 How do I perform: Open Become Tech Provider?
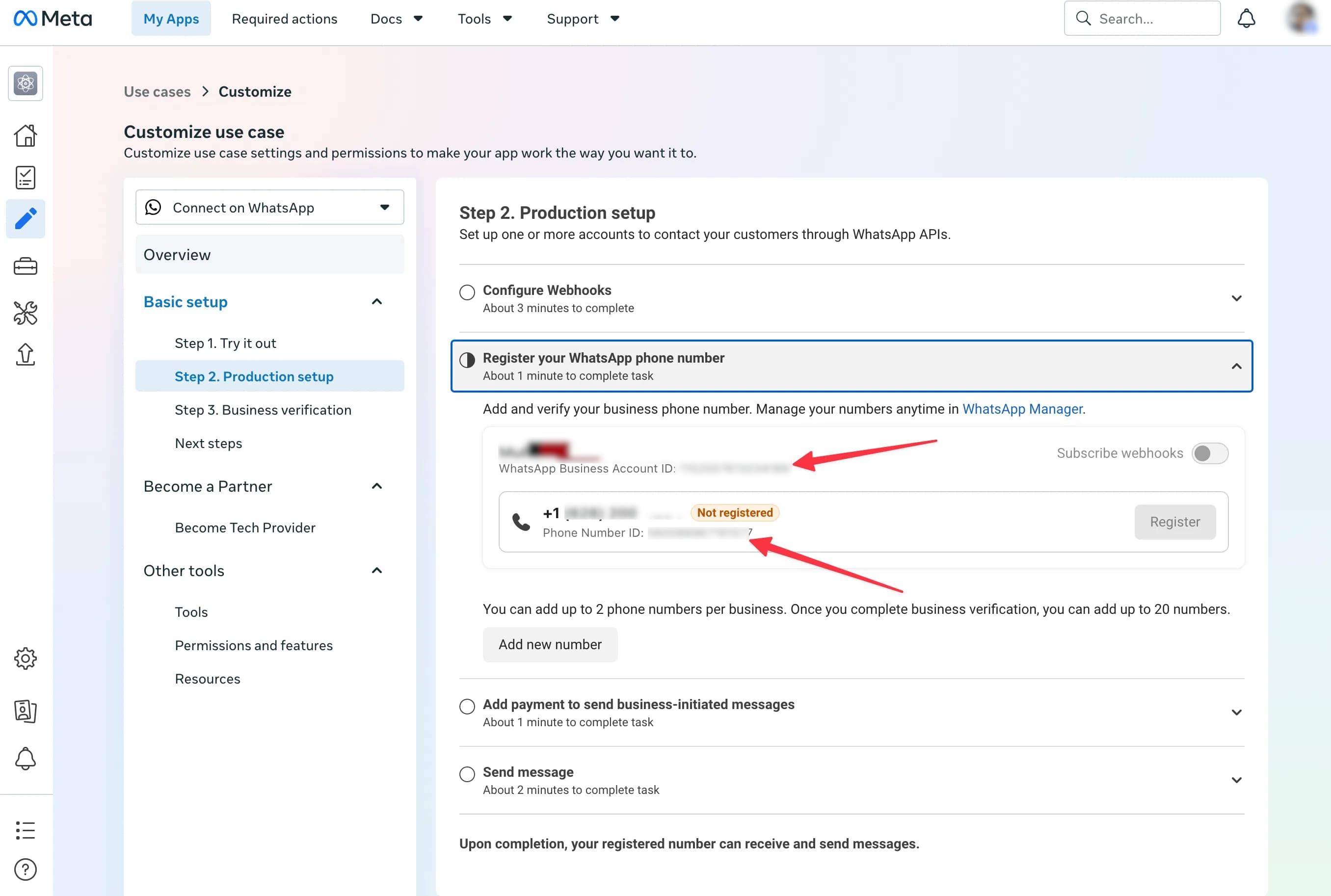(x=245, y=527)
